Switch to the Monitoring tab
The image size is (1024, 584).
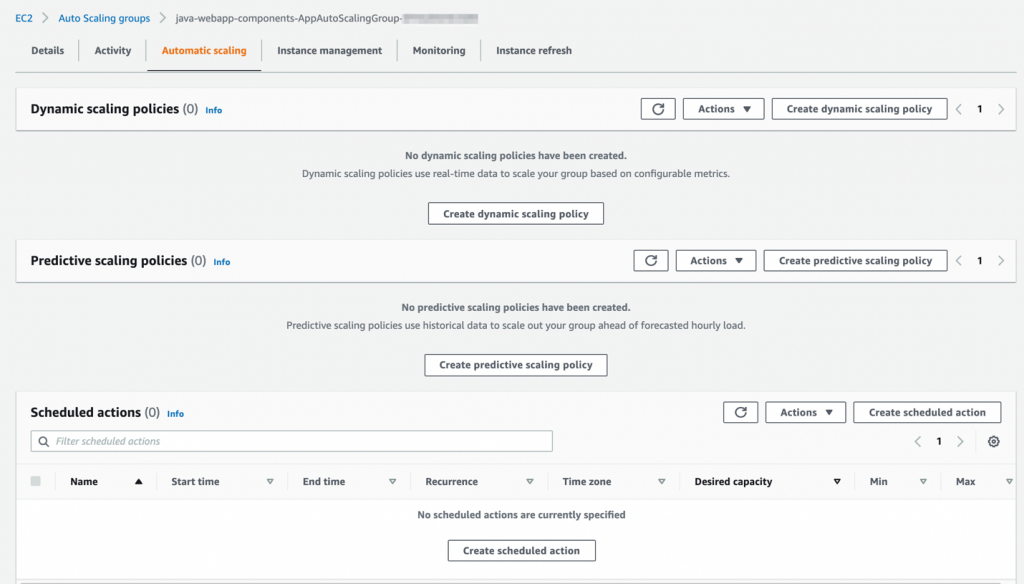[438, 50]
